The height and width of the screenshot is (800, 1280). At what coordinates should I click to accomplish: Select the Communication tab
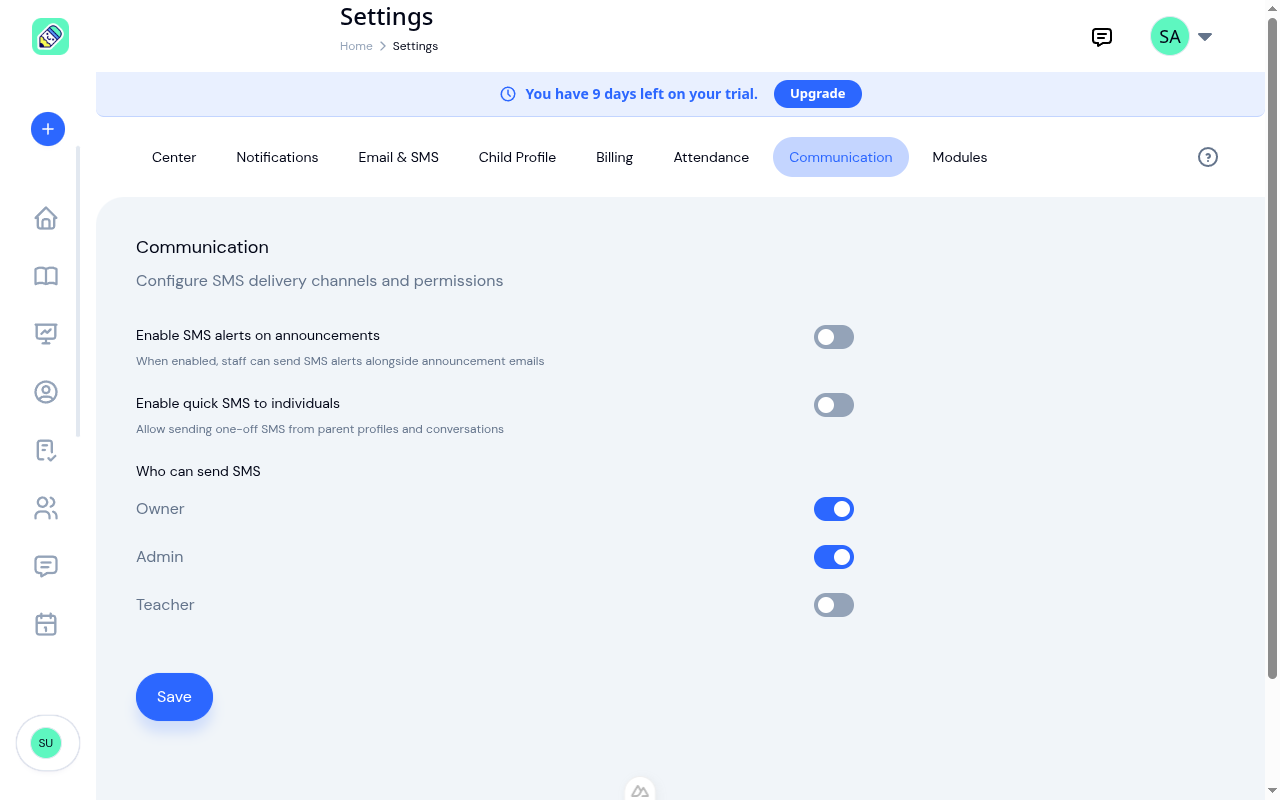(x=841, y=157)
